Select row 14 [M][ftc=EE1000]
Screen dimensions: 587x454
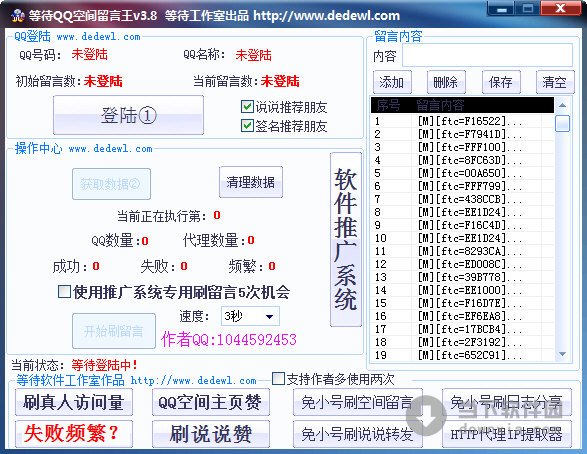point(463,290)
